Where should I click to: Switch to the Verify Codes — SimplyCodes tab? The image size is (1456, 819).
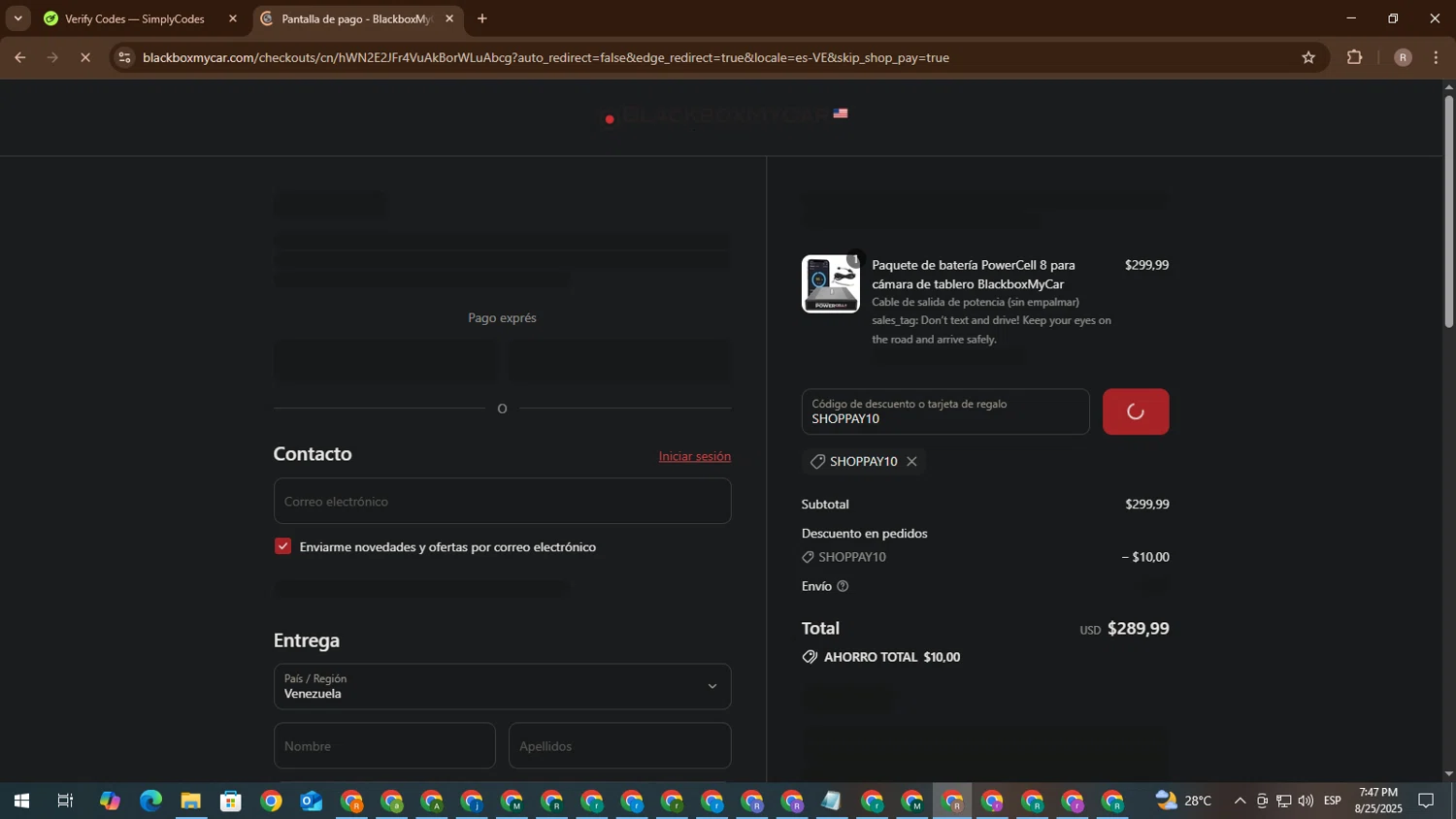136,18
